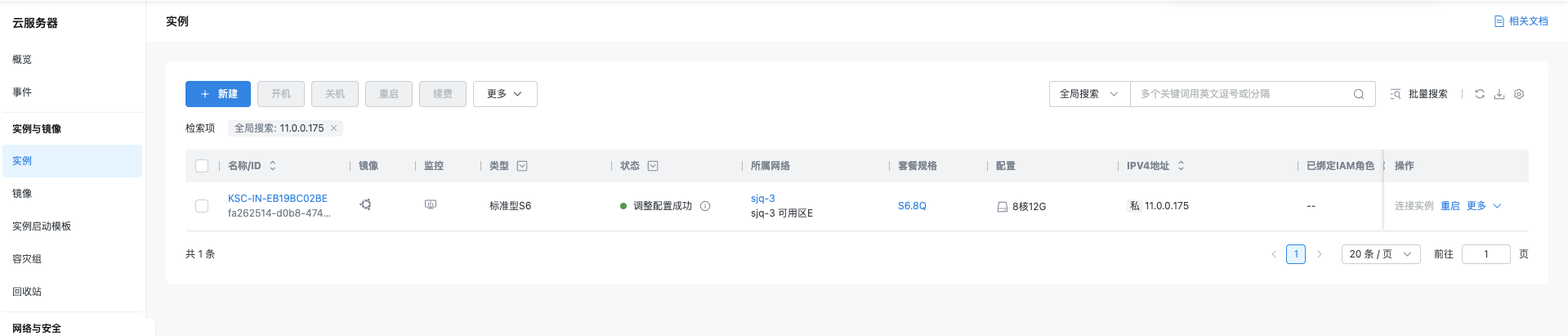Open the 全局搜索 search scope dropdown
The height and width of the screenshot is (336, 1568).
1089,94
